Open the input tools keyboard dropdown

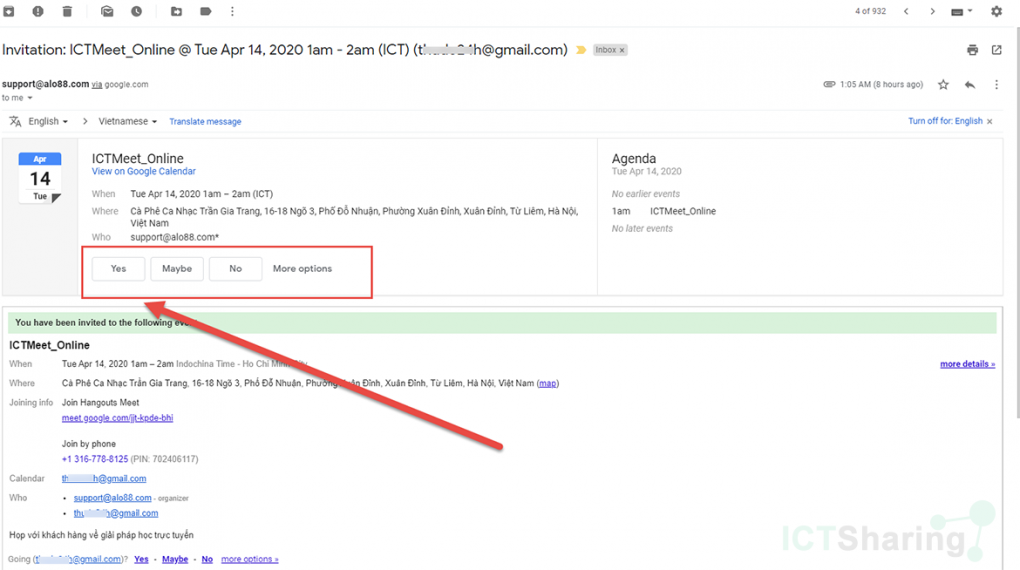click(x=961, y=11)
